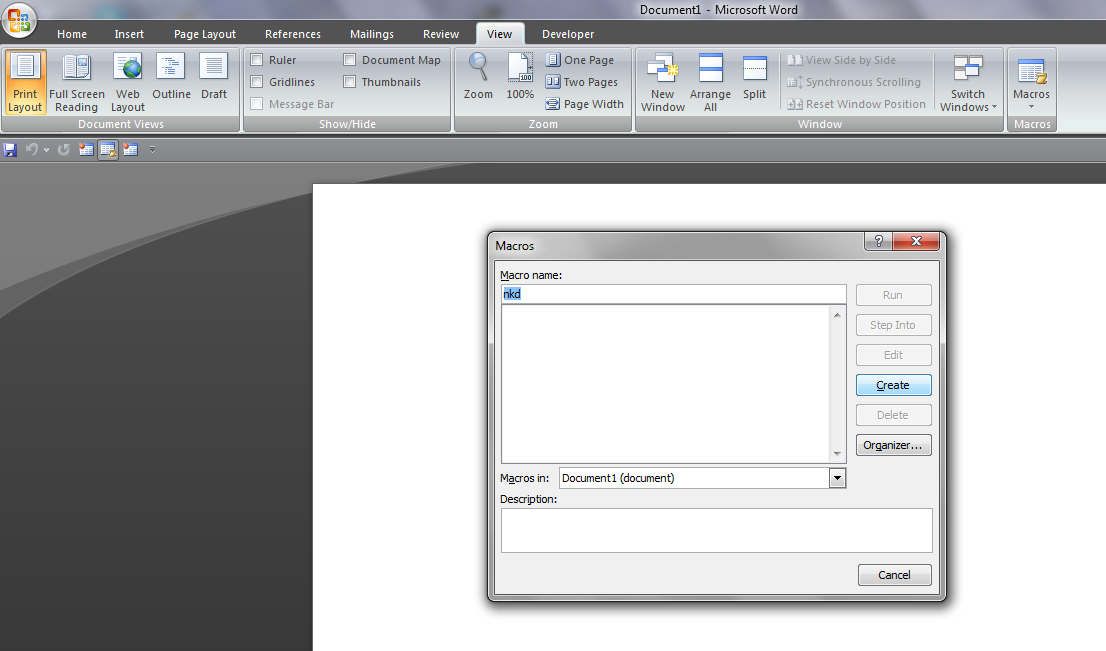Open the Zoom magnifier dialog
1106x651 pixels.
point(478,76)
